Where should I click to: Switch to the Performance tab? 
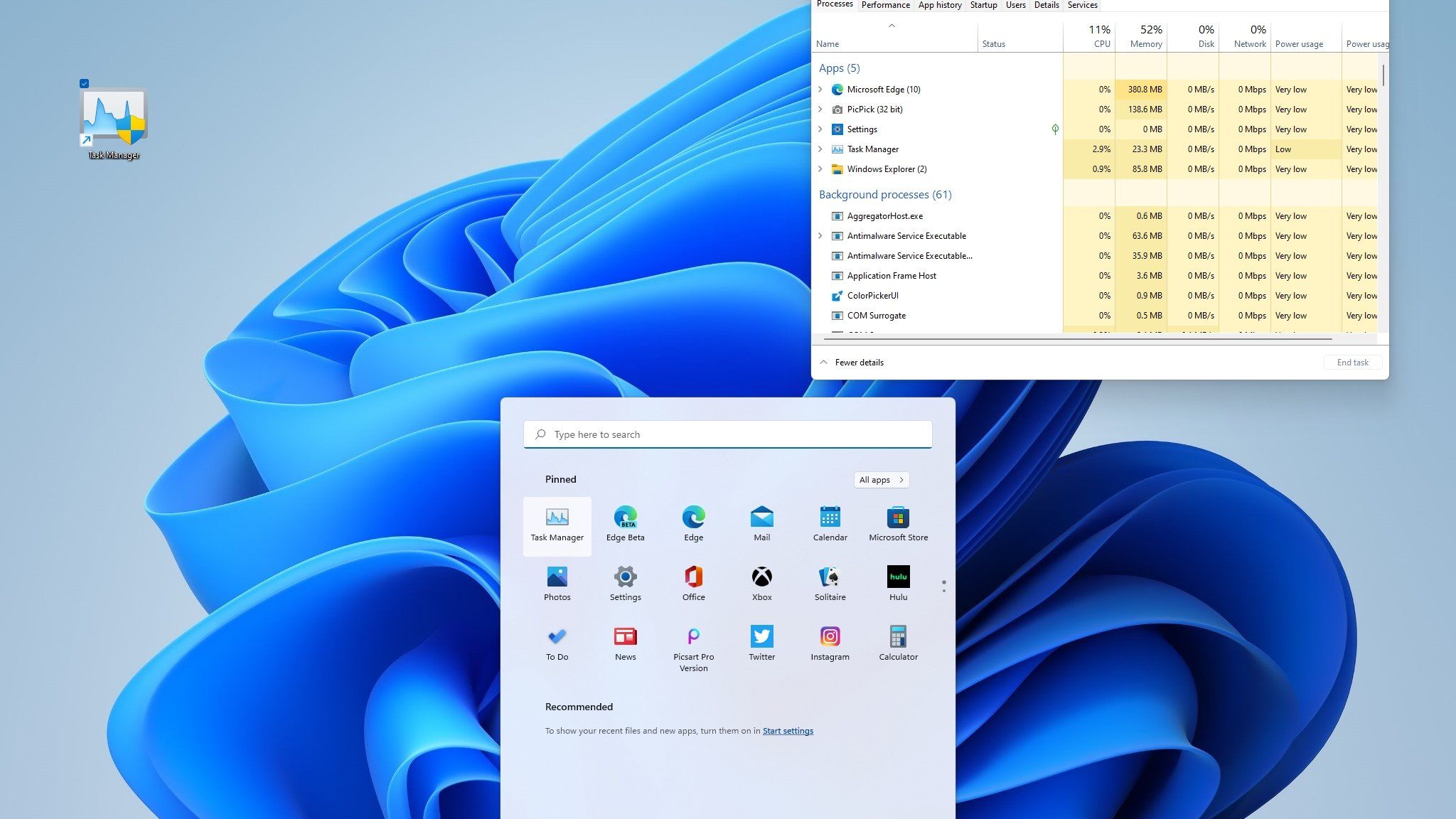(x=885, y=5)
